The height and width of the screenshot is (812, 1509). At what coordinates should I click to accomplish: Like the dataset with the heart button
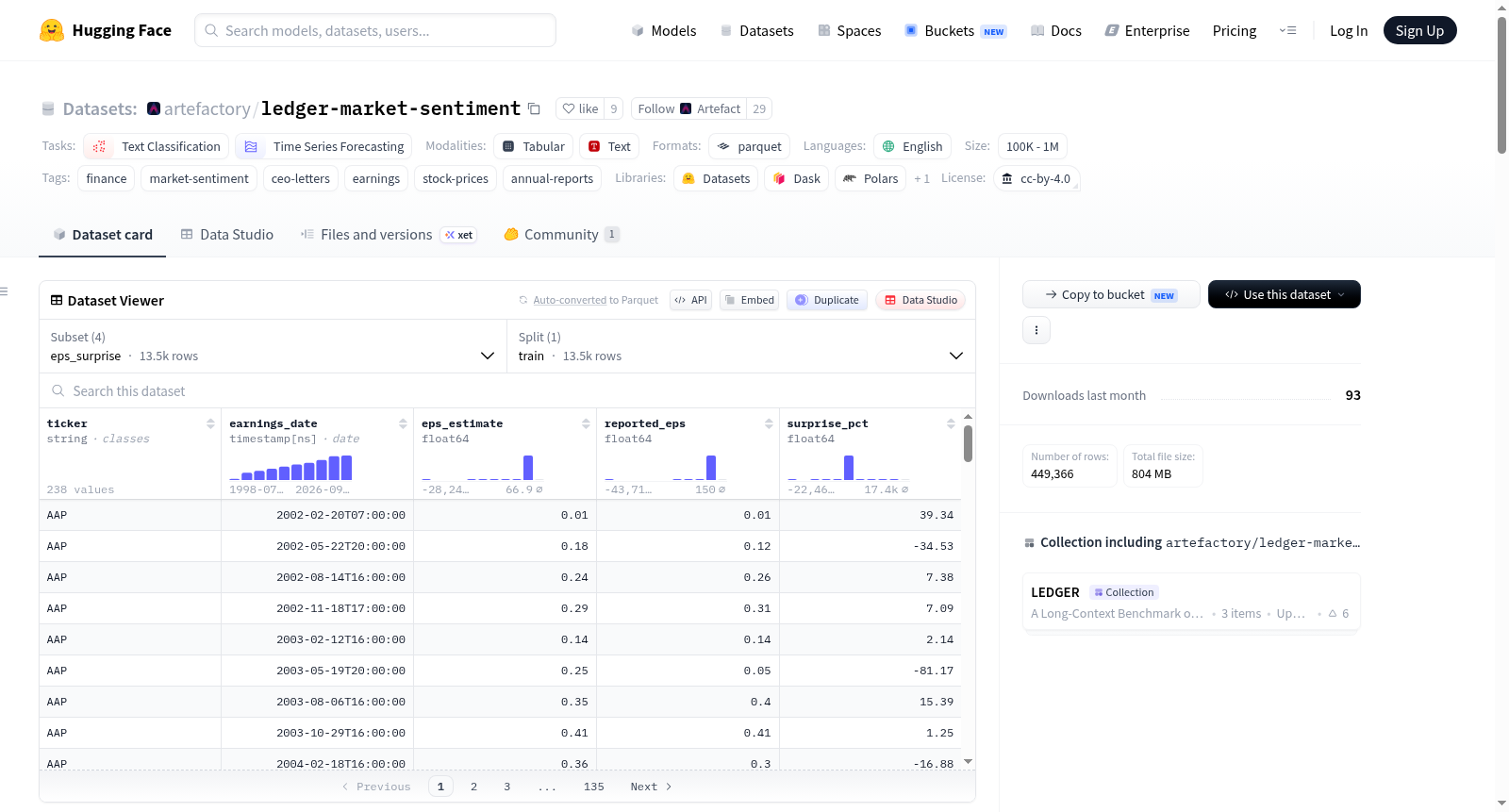click(x=580, y=108)
